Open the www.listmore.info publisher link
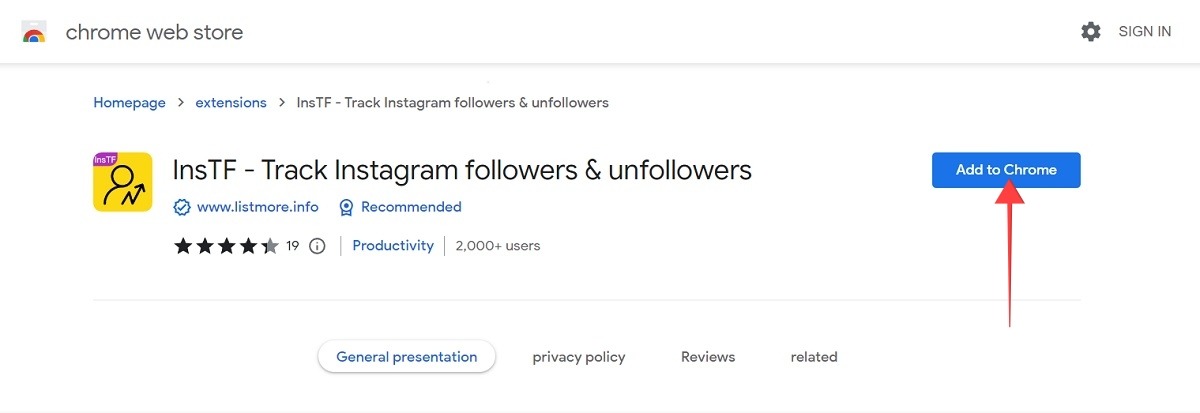The image size is (1200, 413). pyautogui.click(x=257, y=207)
